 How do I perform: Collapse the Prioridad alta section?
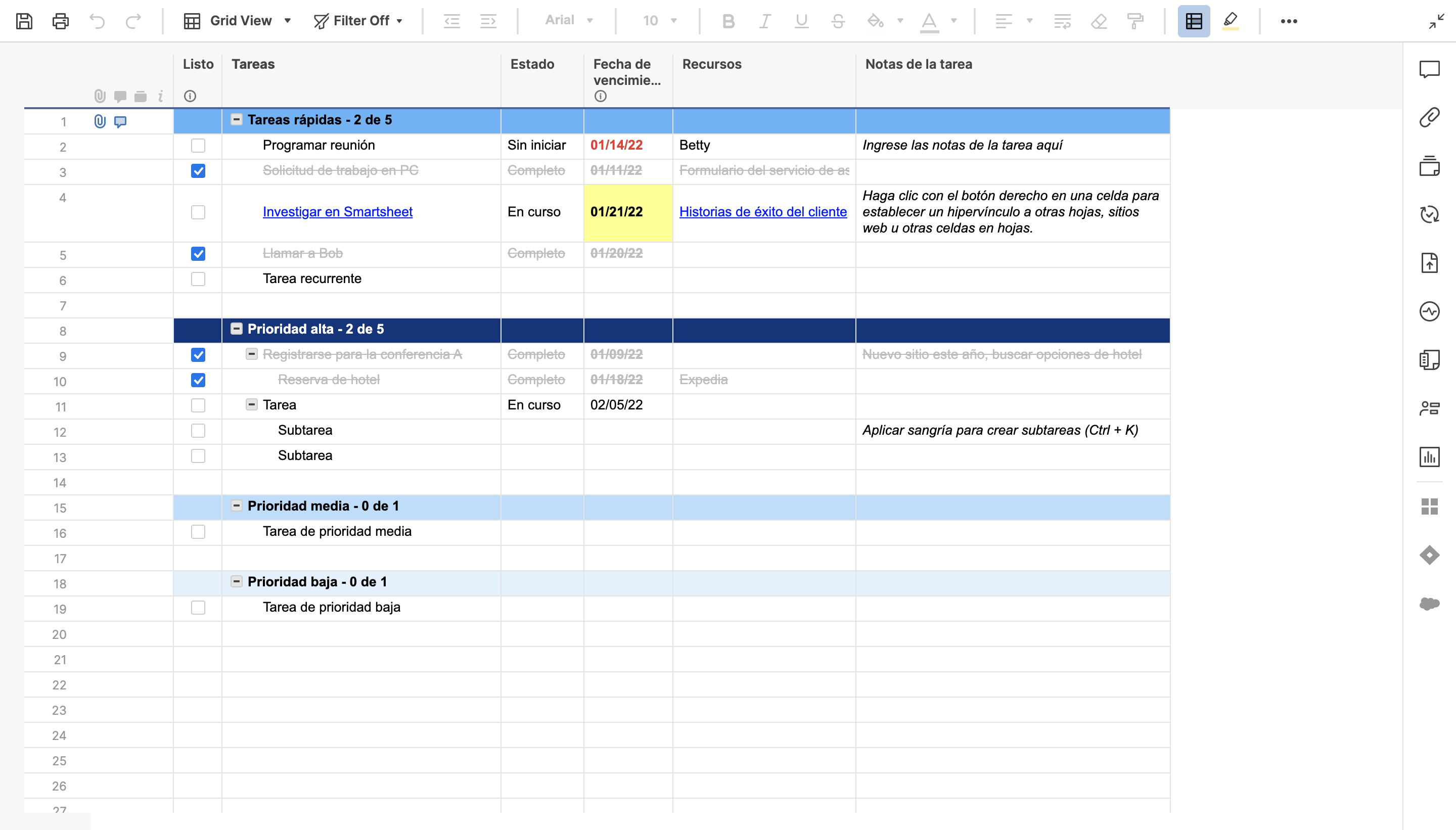click(x=236, y=329)
